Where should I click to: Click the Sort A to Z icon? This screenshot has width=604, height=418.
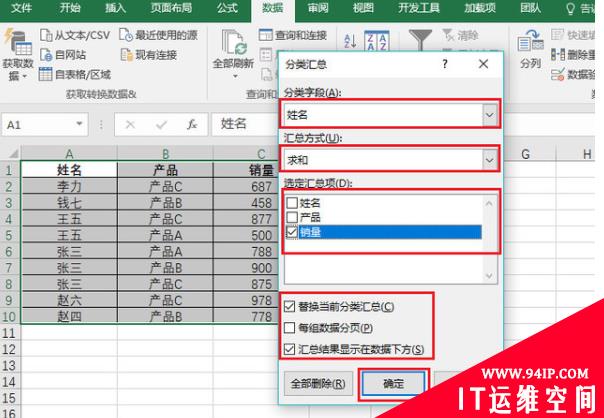click(350, 41)
